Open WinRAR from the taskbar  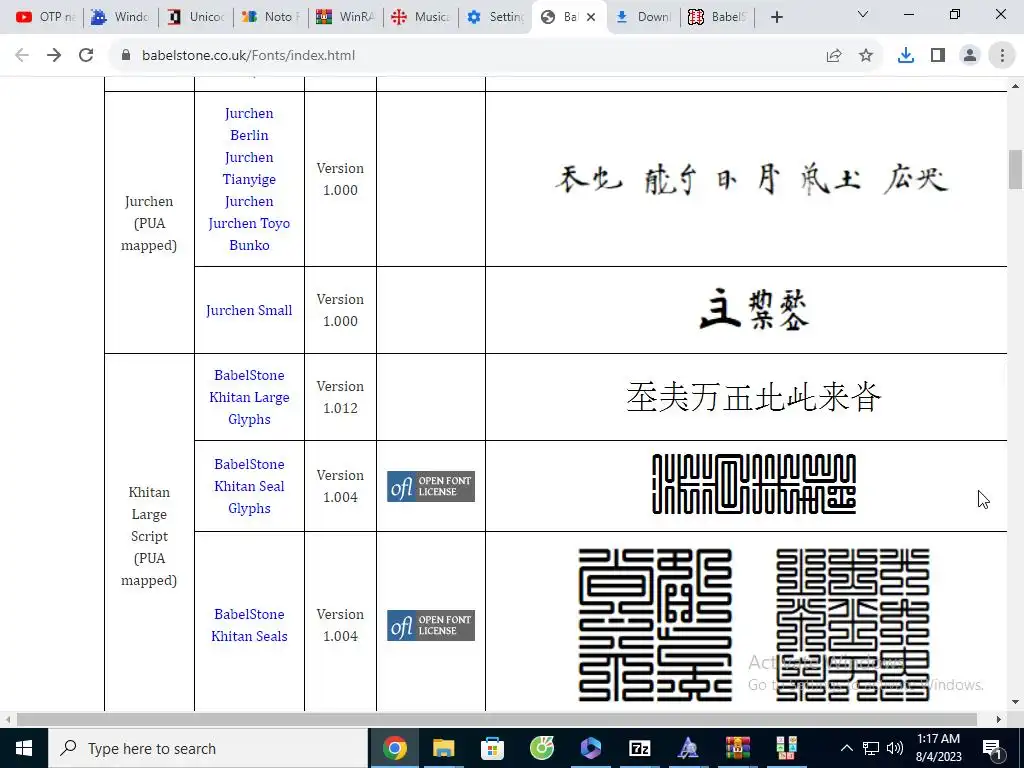click(737, 748)
